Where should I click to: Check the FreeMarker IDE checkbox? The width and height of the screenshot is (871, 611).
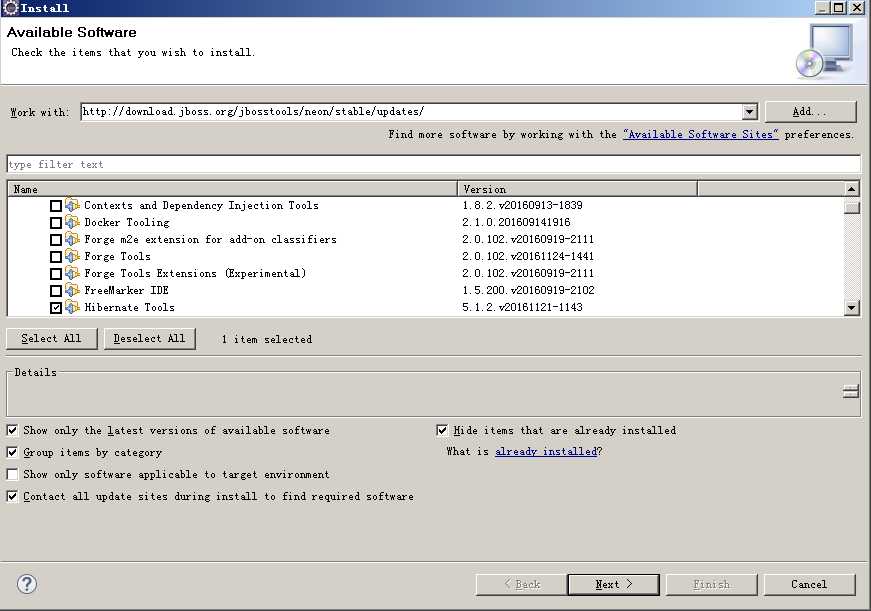pyautogui.click(x=56, y=291)
